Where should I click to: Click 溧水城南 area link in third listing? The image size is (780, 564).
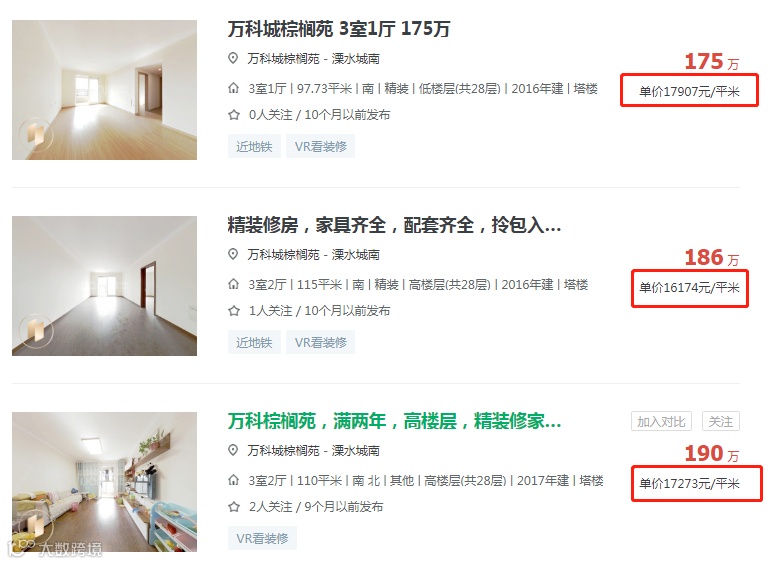[x=356, y=451]
